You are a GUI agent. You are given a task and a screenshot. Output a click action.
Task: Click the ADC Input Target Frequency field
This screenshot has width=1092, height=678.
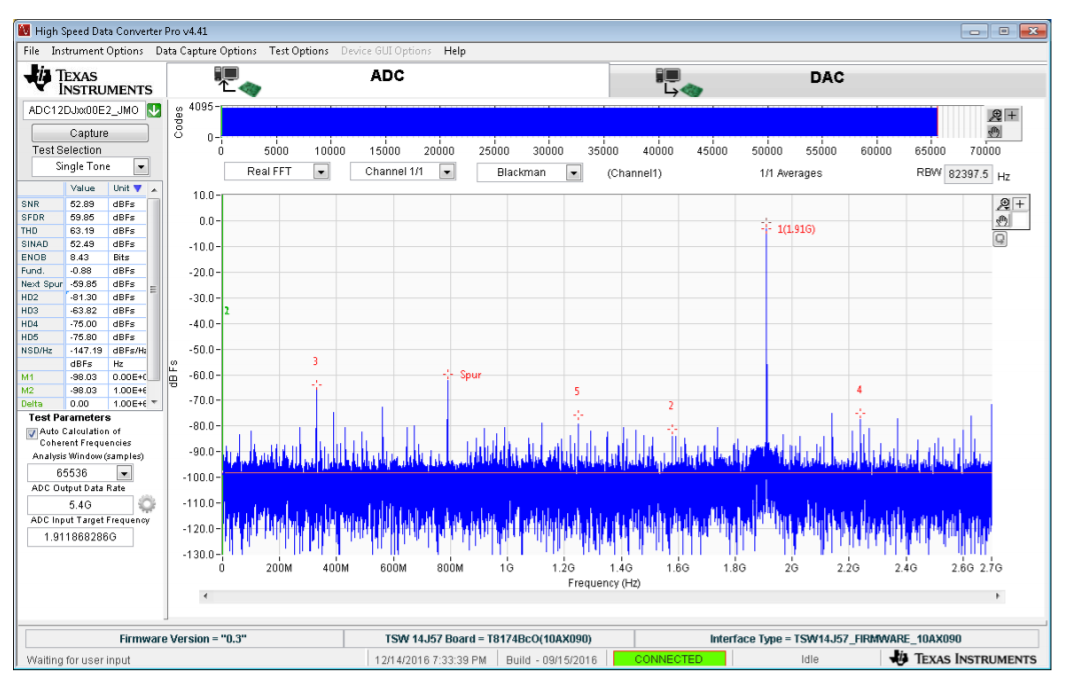(x=80, y=537)
